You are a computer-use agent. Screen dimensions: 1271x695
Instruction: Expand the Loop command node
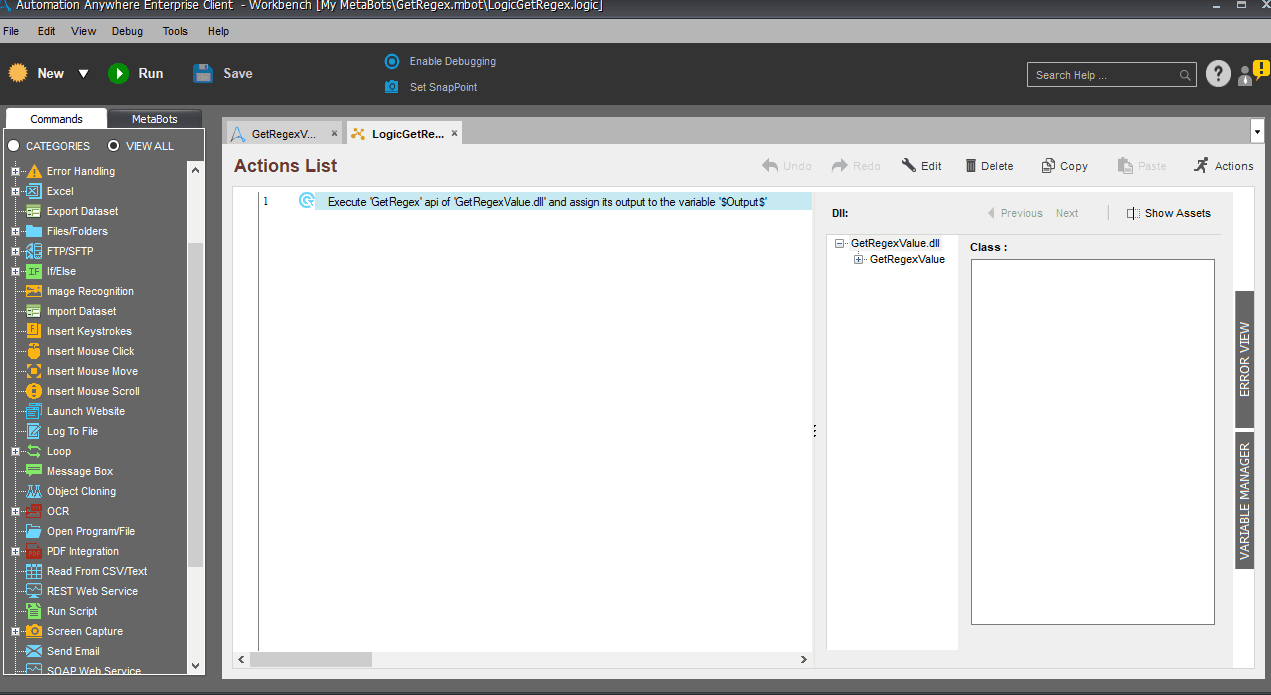pos(15,451)
